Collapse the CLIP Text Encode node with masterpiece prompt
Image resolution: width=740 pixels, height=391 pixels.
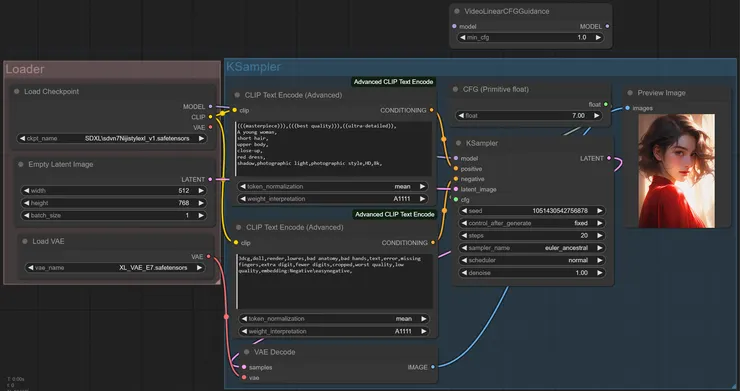tap(237, 95)
